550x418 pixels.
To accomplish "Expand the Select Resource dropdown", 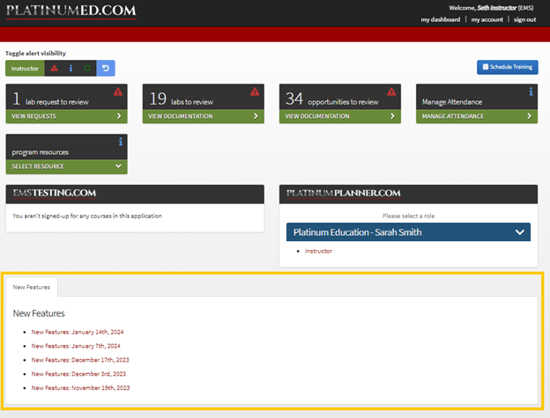I will click(x=67, y=166).
